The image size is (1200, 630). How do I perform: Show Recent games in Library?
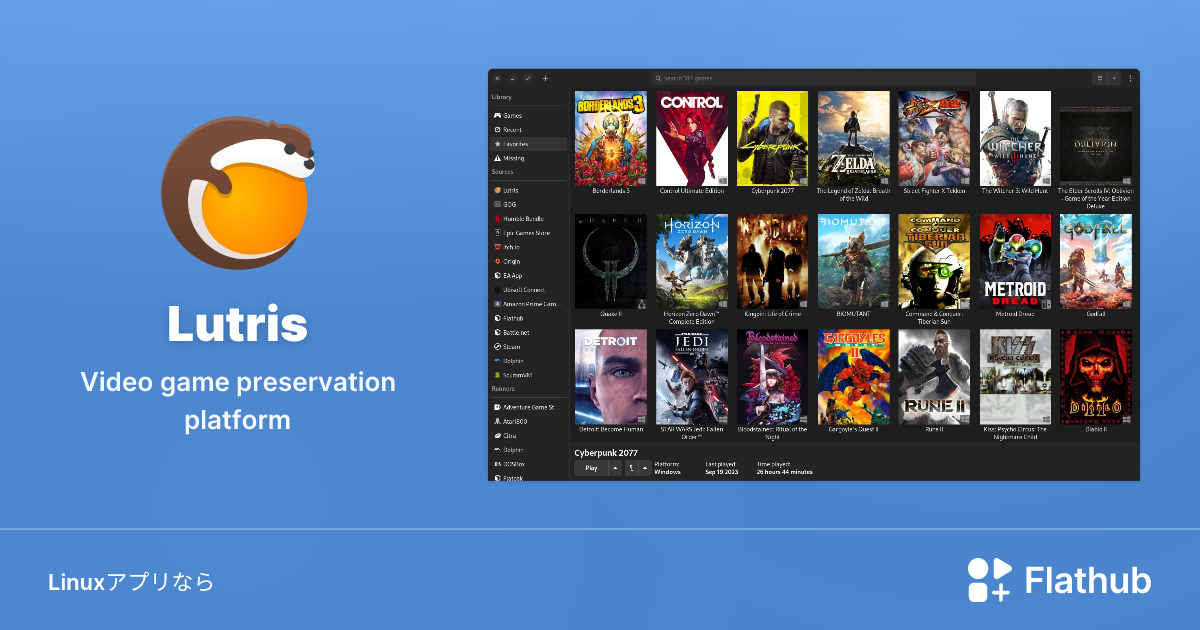(x=512, y=130)
